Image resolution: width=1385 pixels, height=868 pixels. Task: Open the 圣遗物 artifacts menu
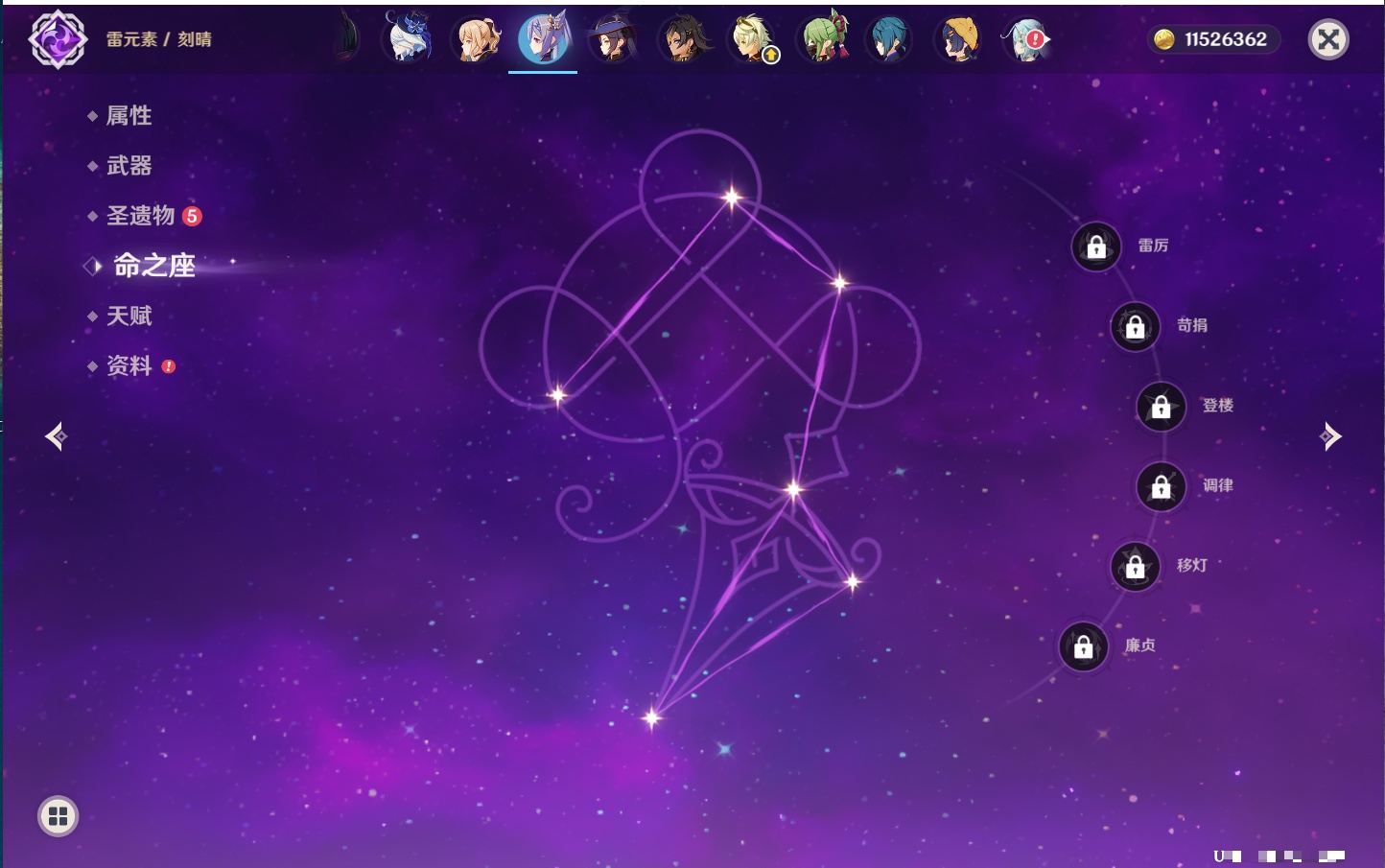(140, 216)
